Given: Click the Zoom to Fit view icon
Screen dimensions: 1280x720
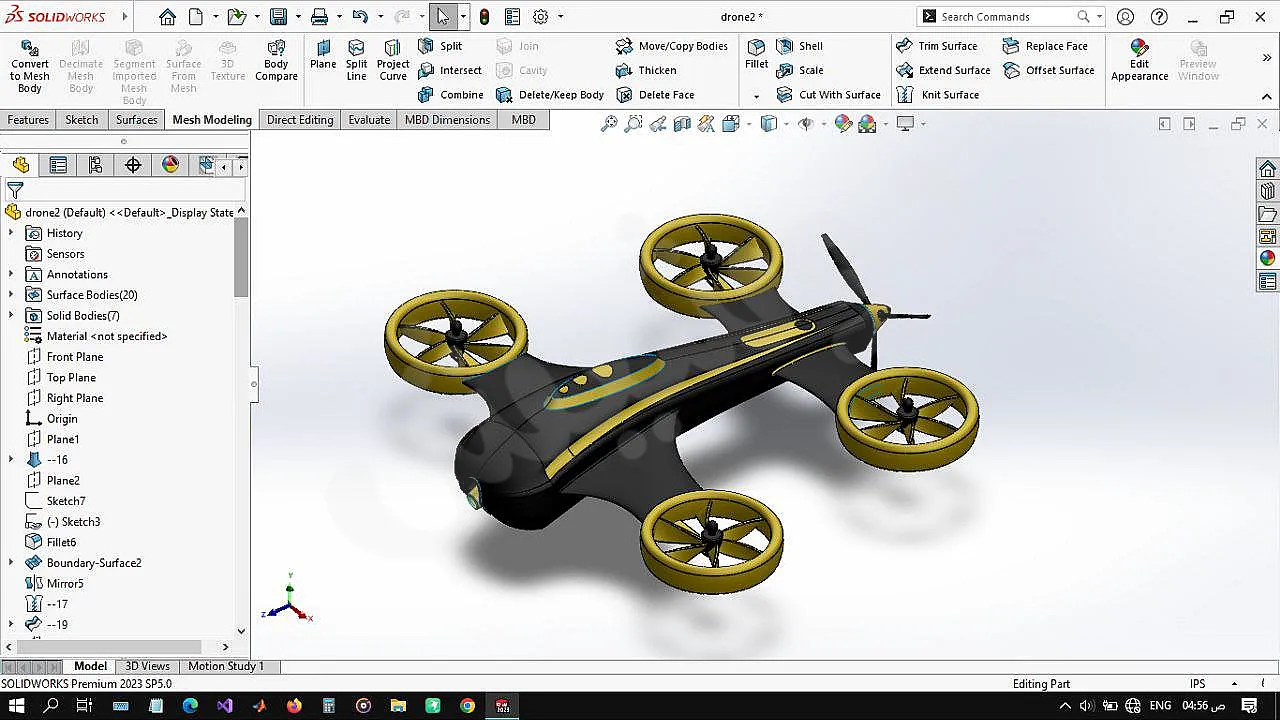Looking at the screenshot, I should click(609, 124).
